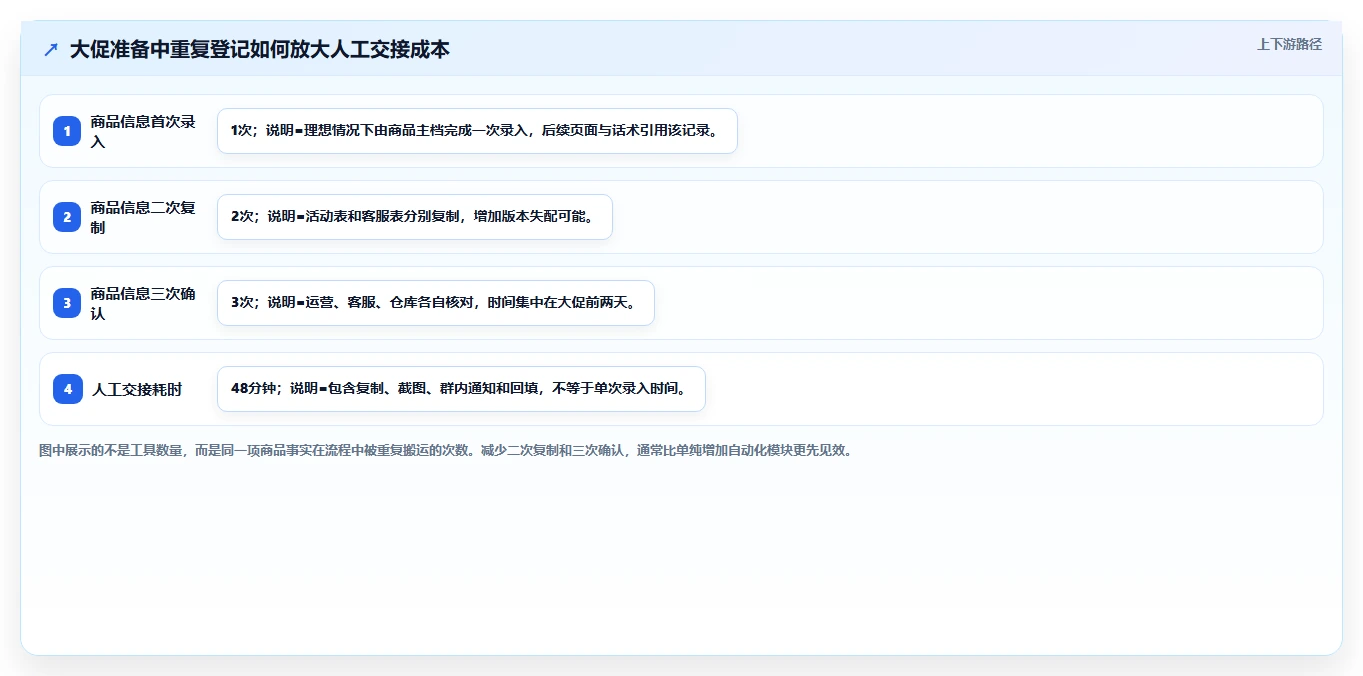Image resolution: width=1363 pixels, height=676 pixels.
Task: Click the step 2 number badge
Action: 68,217
